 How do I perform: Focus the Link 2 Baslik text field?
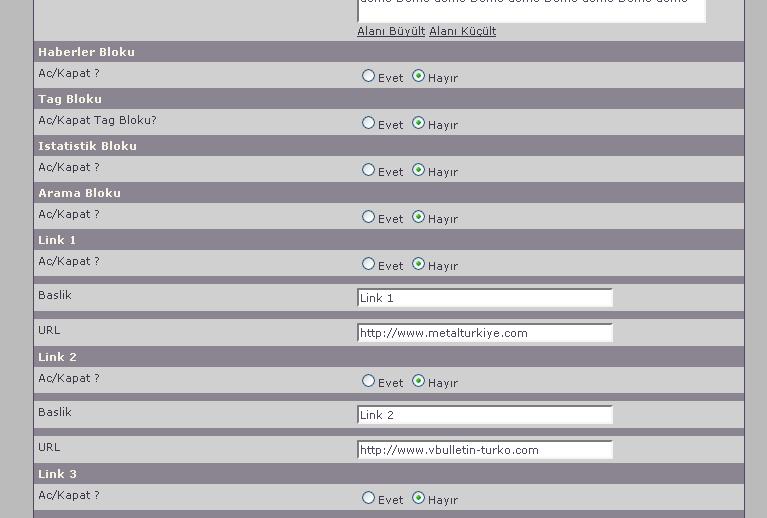485,415
